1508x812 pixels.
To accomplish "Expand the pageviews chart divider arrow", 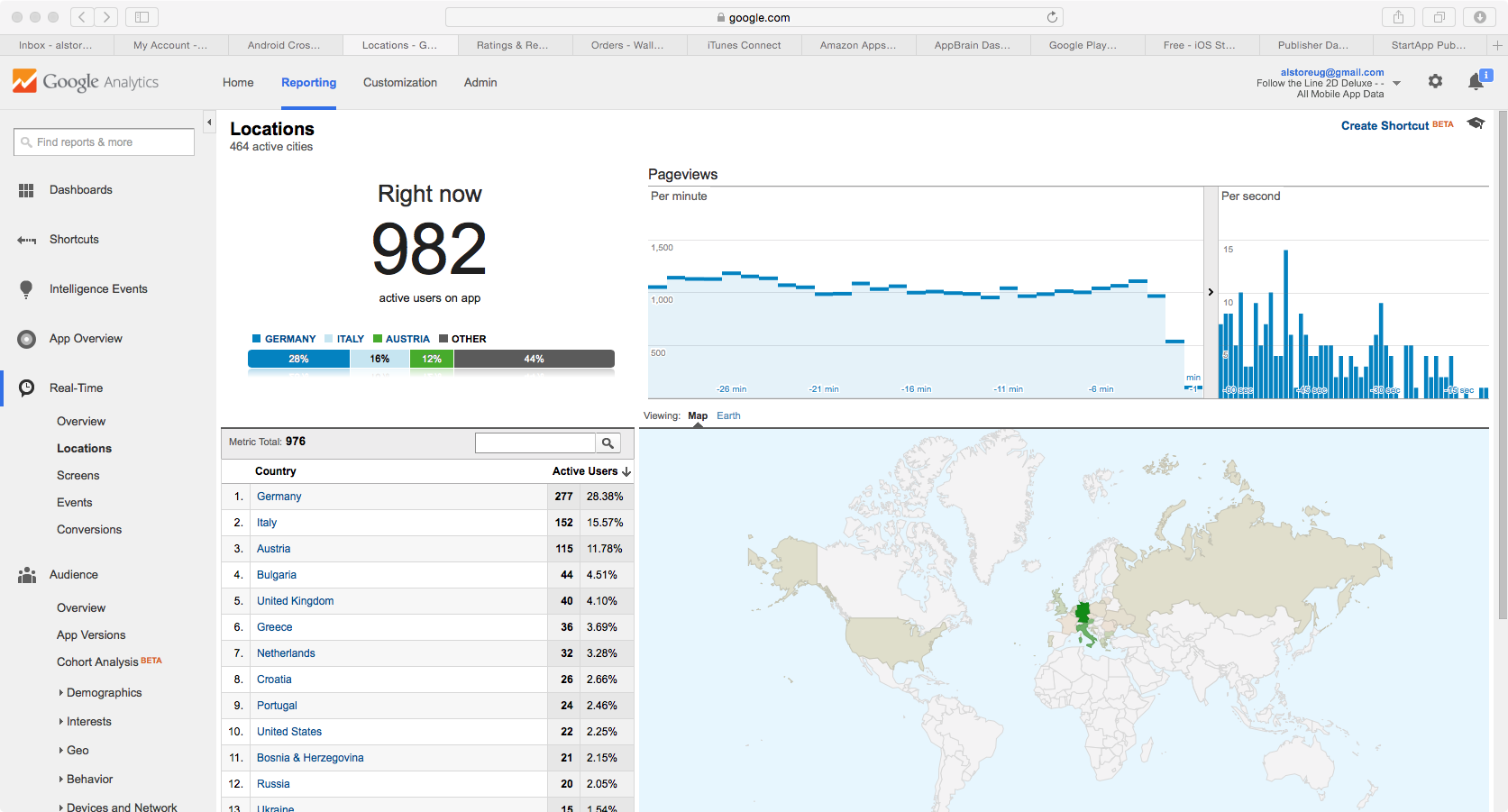I will coord(1211,292).
